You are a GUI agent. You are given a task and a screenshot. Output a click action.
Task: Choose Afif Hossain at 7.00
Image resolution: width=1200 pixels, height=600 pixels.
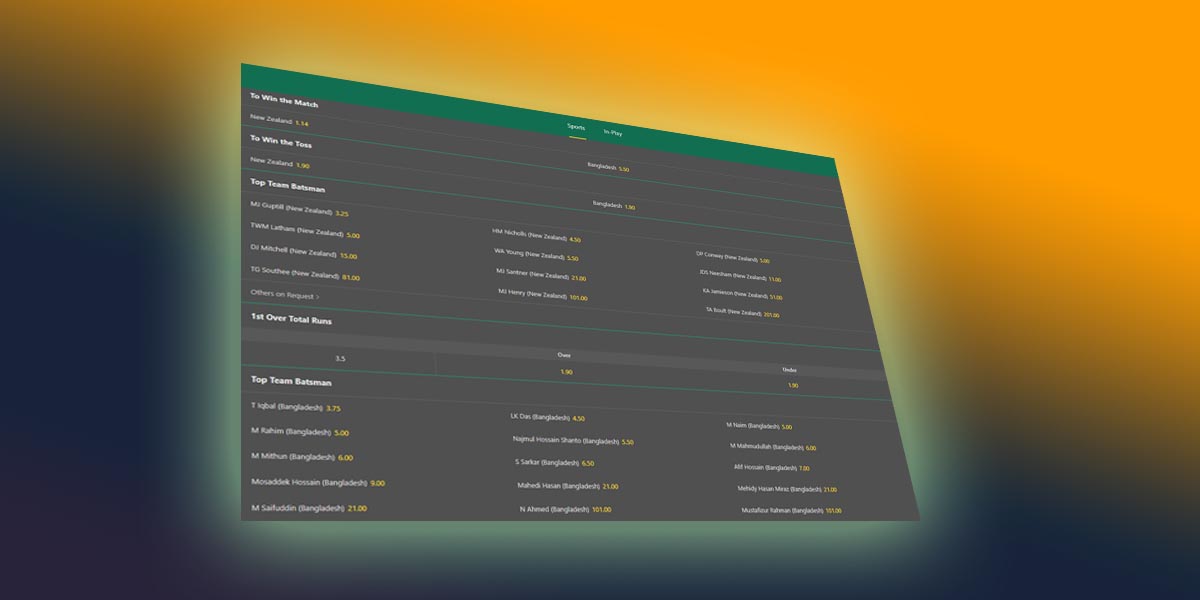[772, 468]
